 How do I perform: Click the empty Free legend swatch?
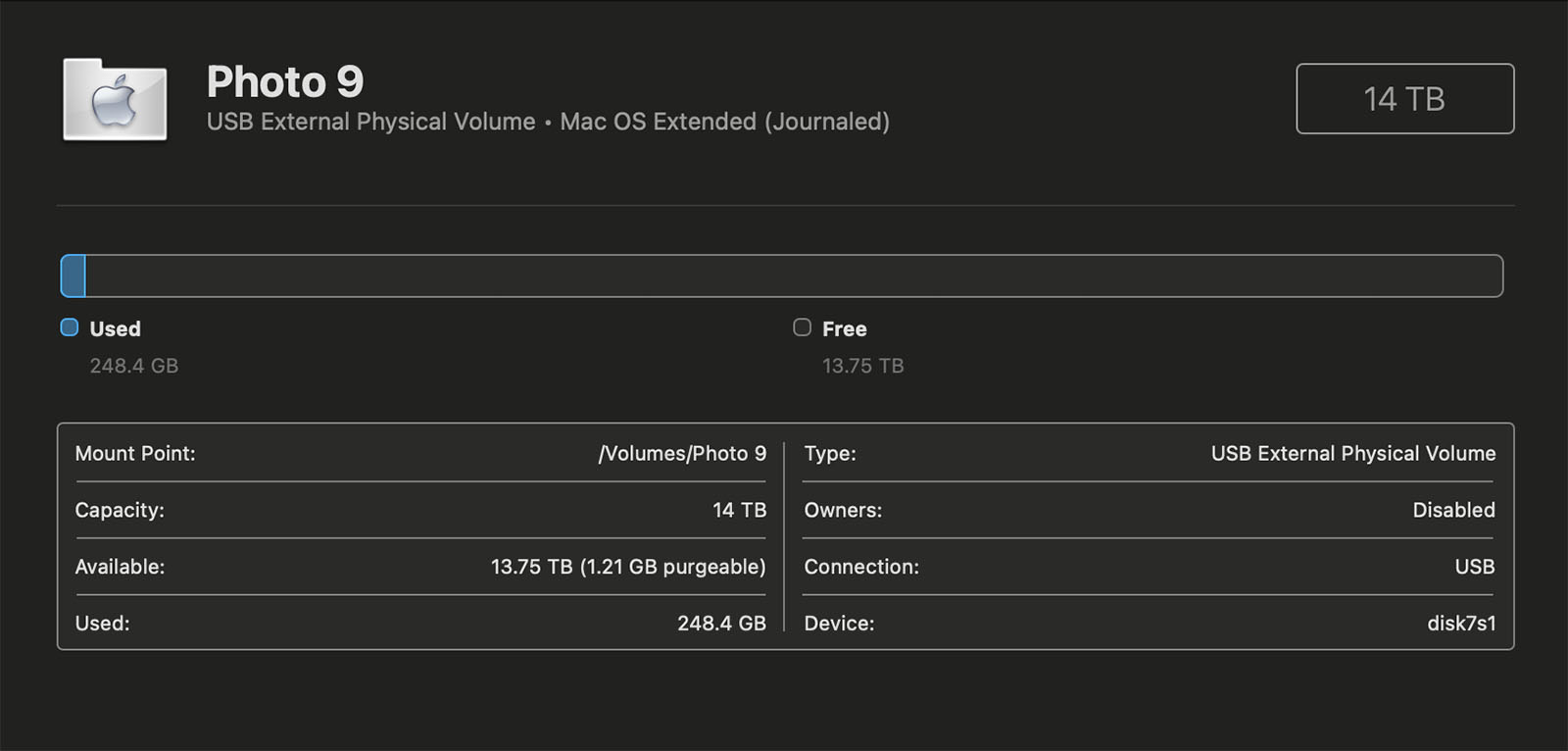click(x=802, y=327)
